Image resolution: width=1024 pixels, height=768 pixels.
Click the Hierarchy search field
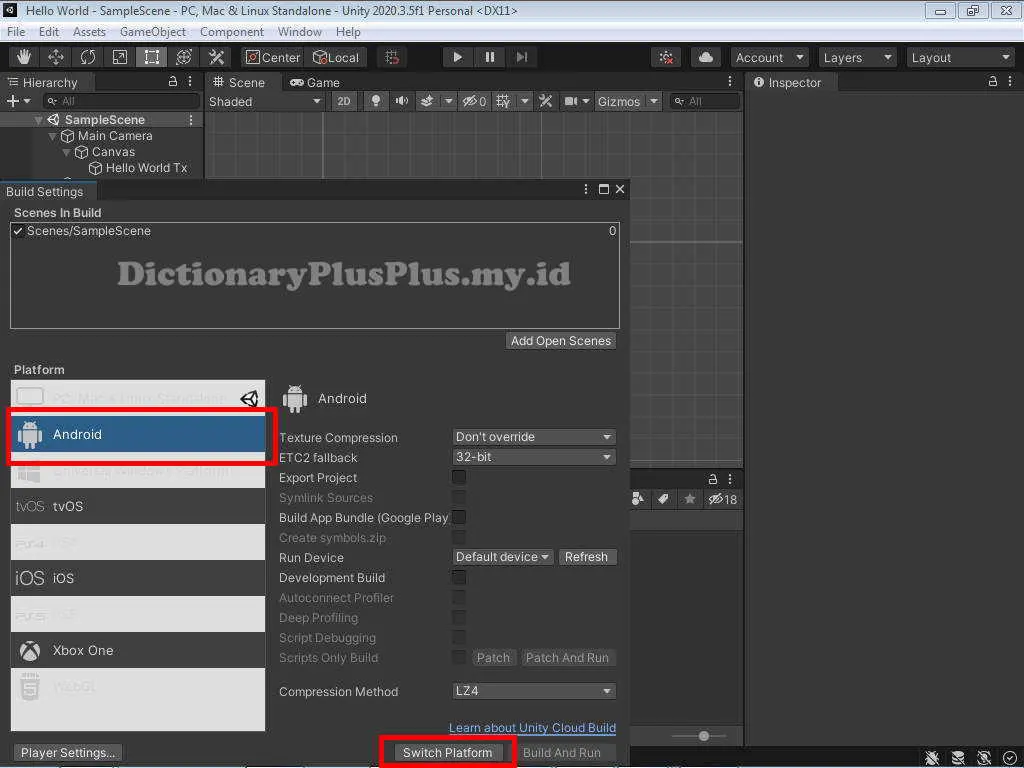coord(121,101)
